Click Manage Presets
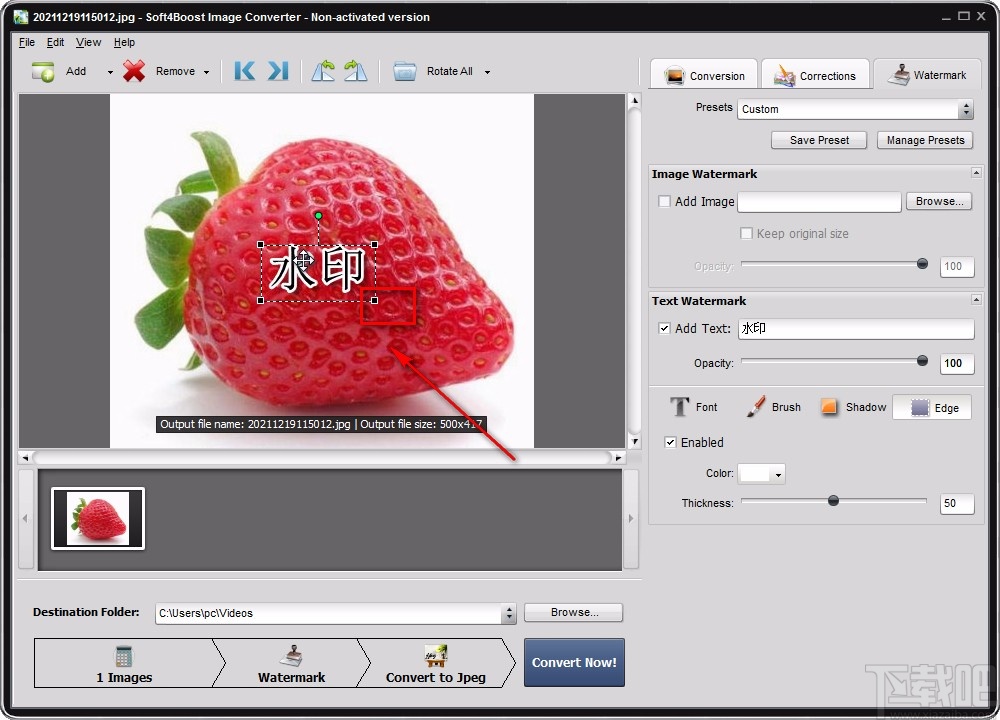This screenshot has width=1000, height=720. click(x=924, y=140)
